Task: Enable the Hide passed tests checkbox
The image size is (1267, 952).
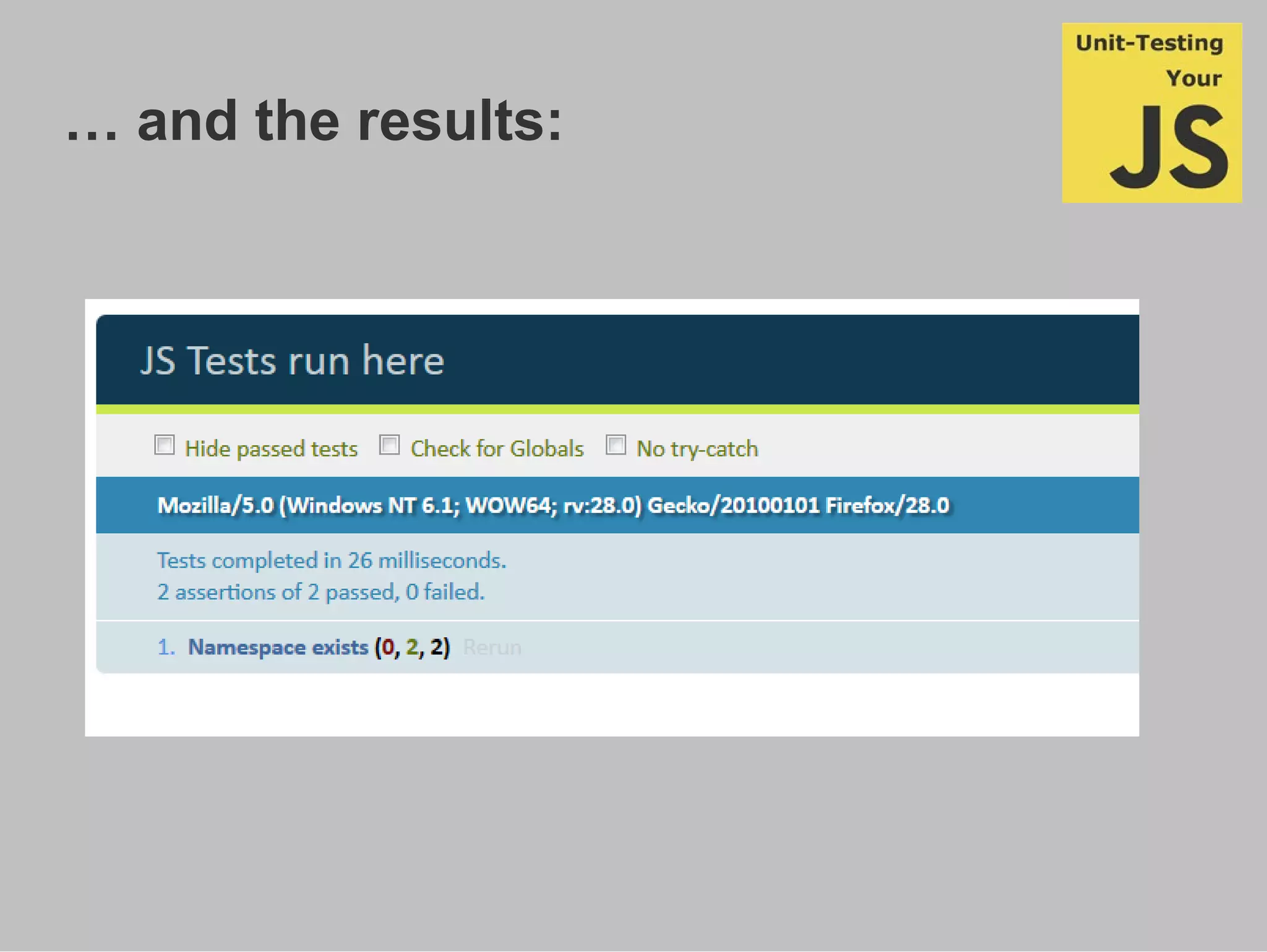Action: [165, 445]
